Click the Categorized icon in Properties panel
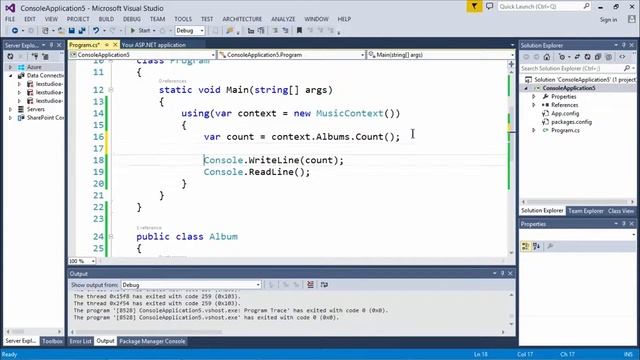This screenshot has height=360, width=640. [x=526, y=246]
